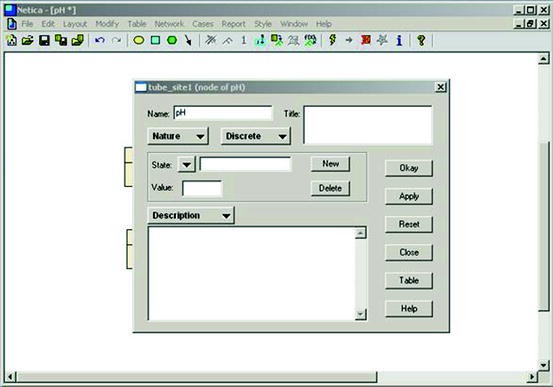Screen dimensions: 553x387
Task: Click the Help button in dialog
Action: [409, 309]
